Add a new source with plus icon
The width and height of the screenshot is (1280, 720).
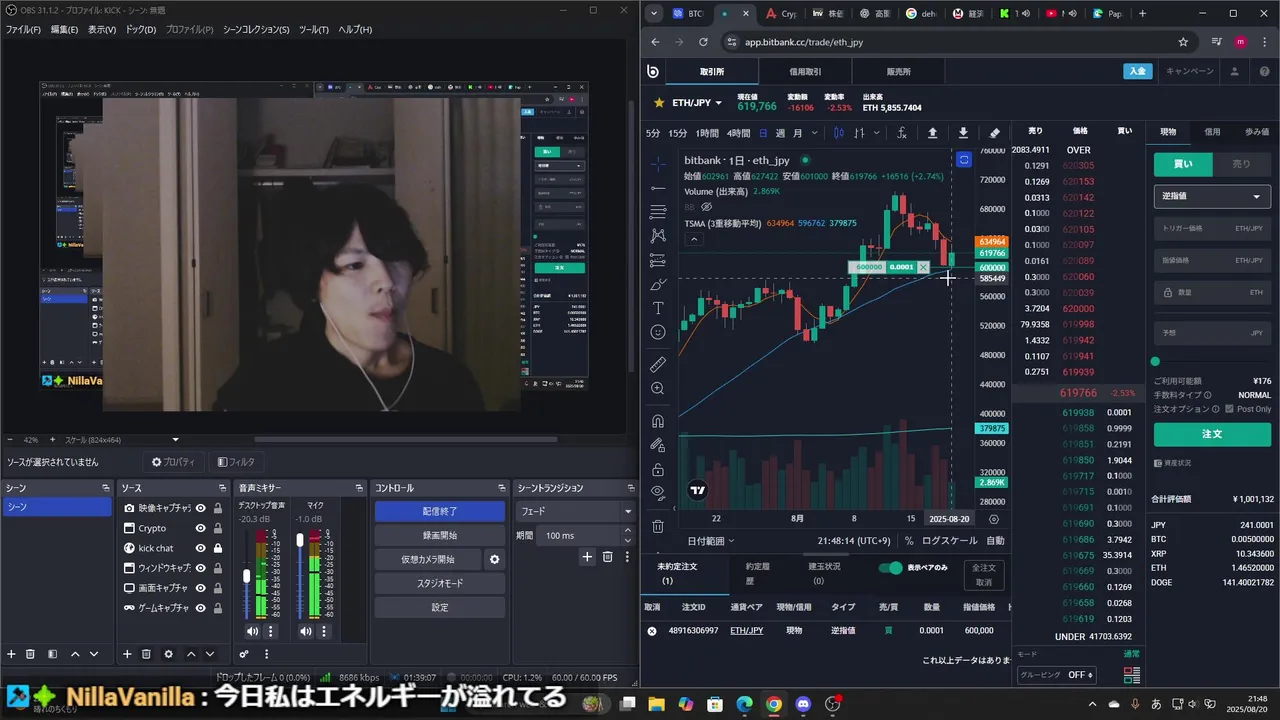click(127, 654)
